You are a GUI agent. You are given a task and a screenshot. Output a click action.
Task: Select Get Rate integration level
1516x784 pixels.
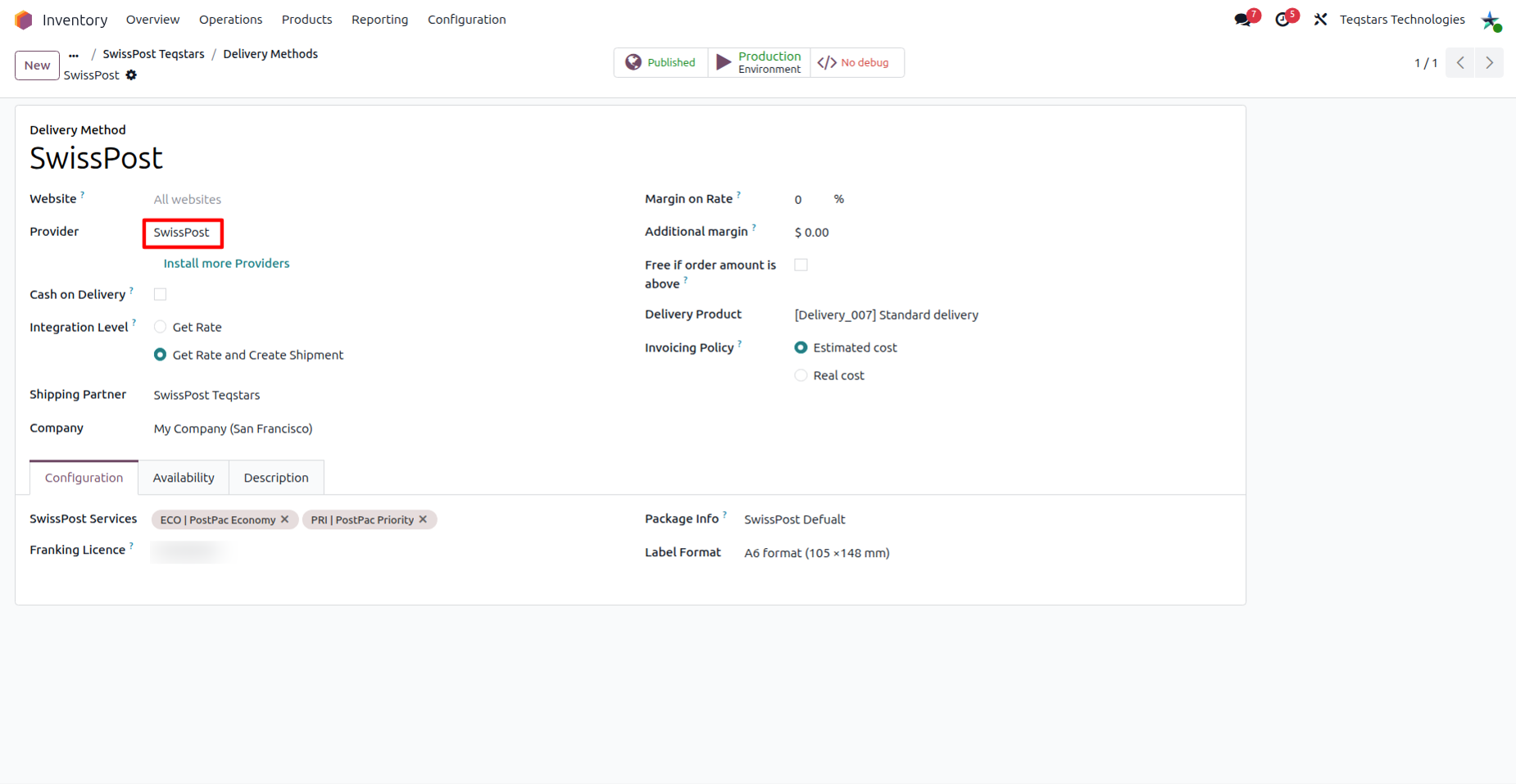pyautogui.click(x=160, y=327)
